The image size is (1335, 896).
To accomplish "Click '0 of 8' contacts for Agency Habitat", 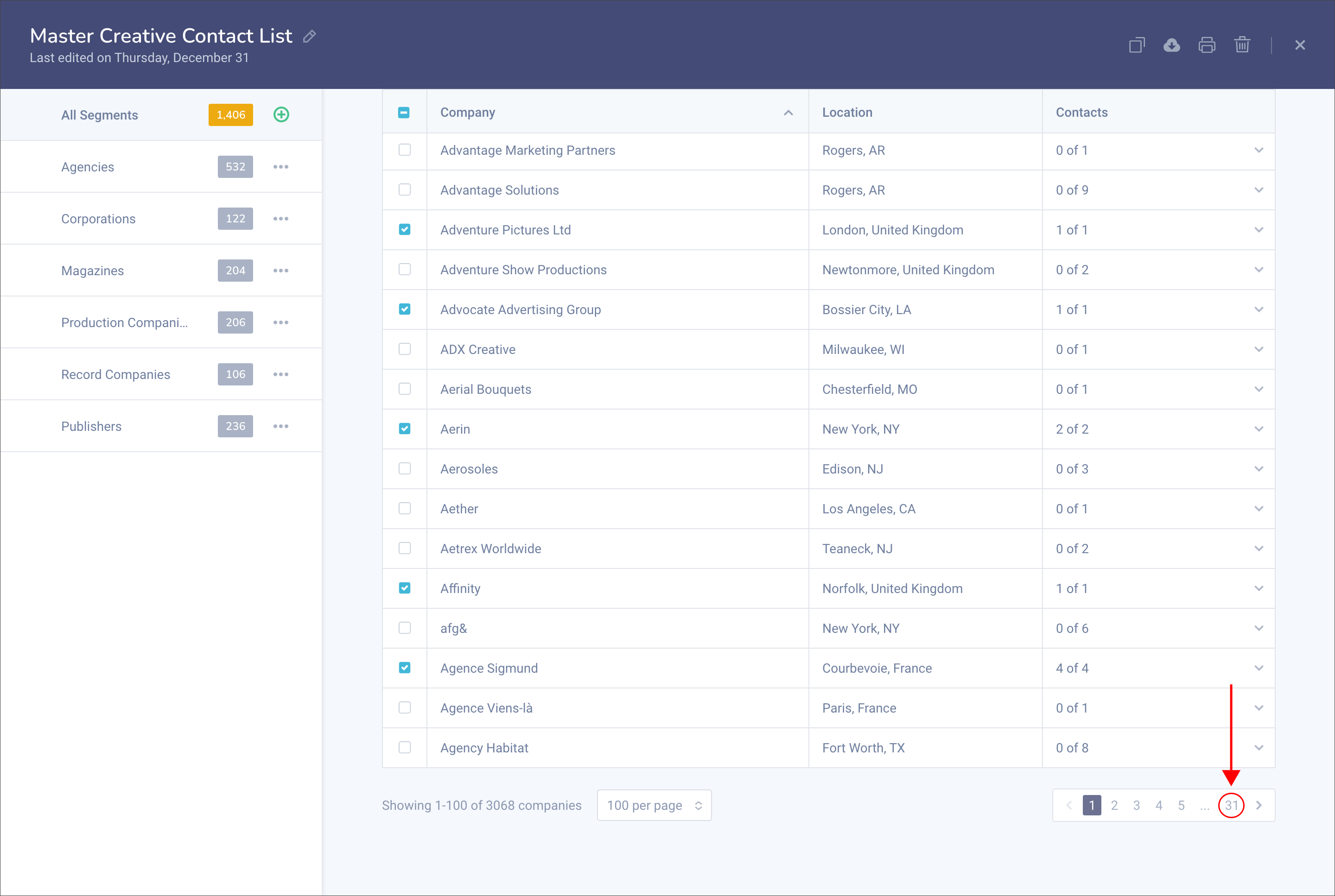I will coord(1072,748).
